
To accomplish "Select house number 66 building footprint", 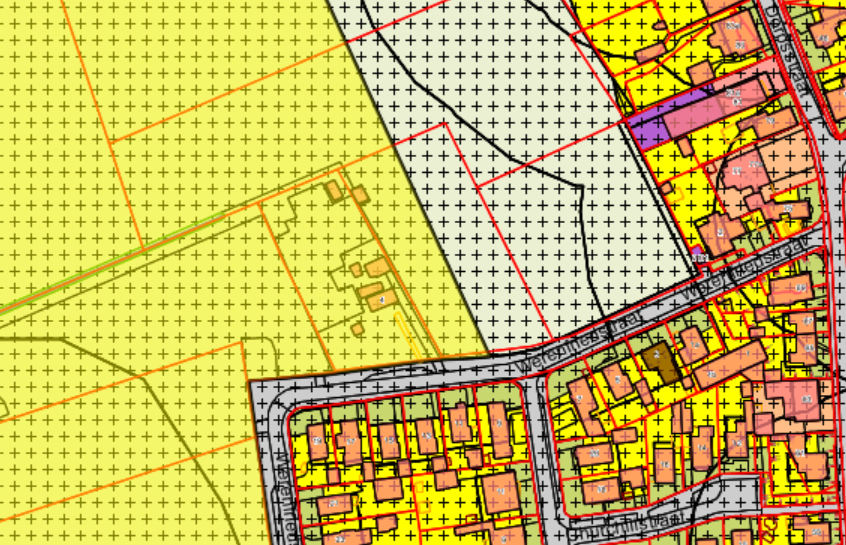I will [792, 290].
